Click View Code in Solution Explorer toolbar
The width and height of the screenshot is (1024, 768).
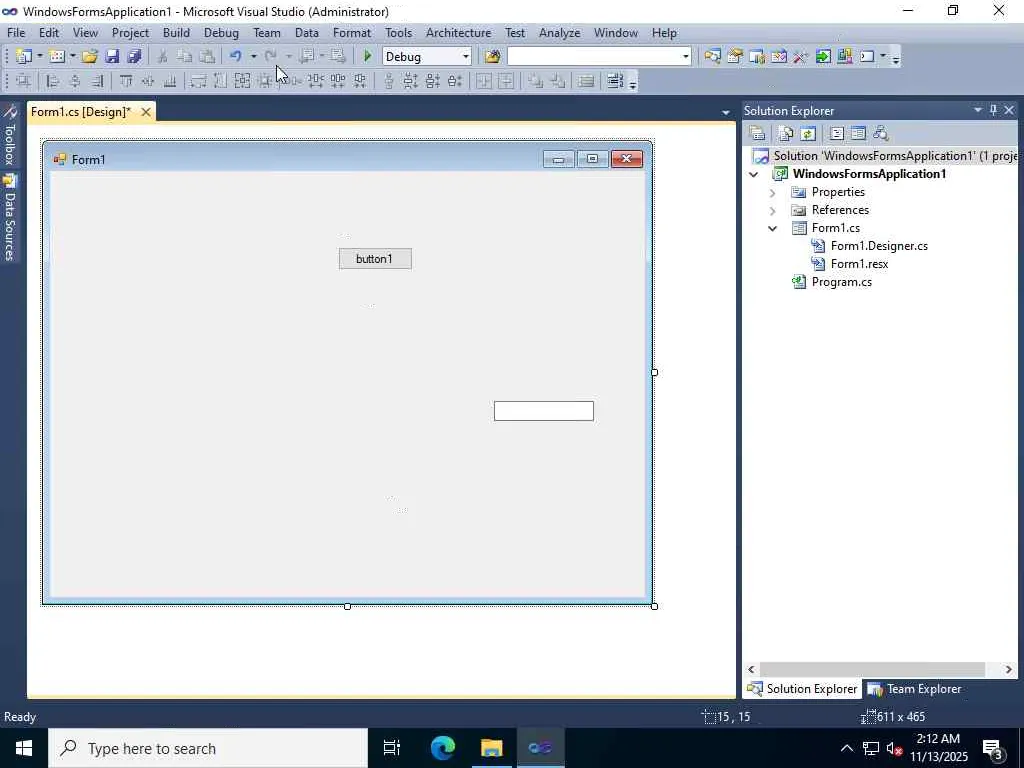[837, 134]
